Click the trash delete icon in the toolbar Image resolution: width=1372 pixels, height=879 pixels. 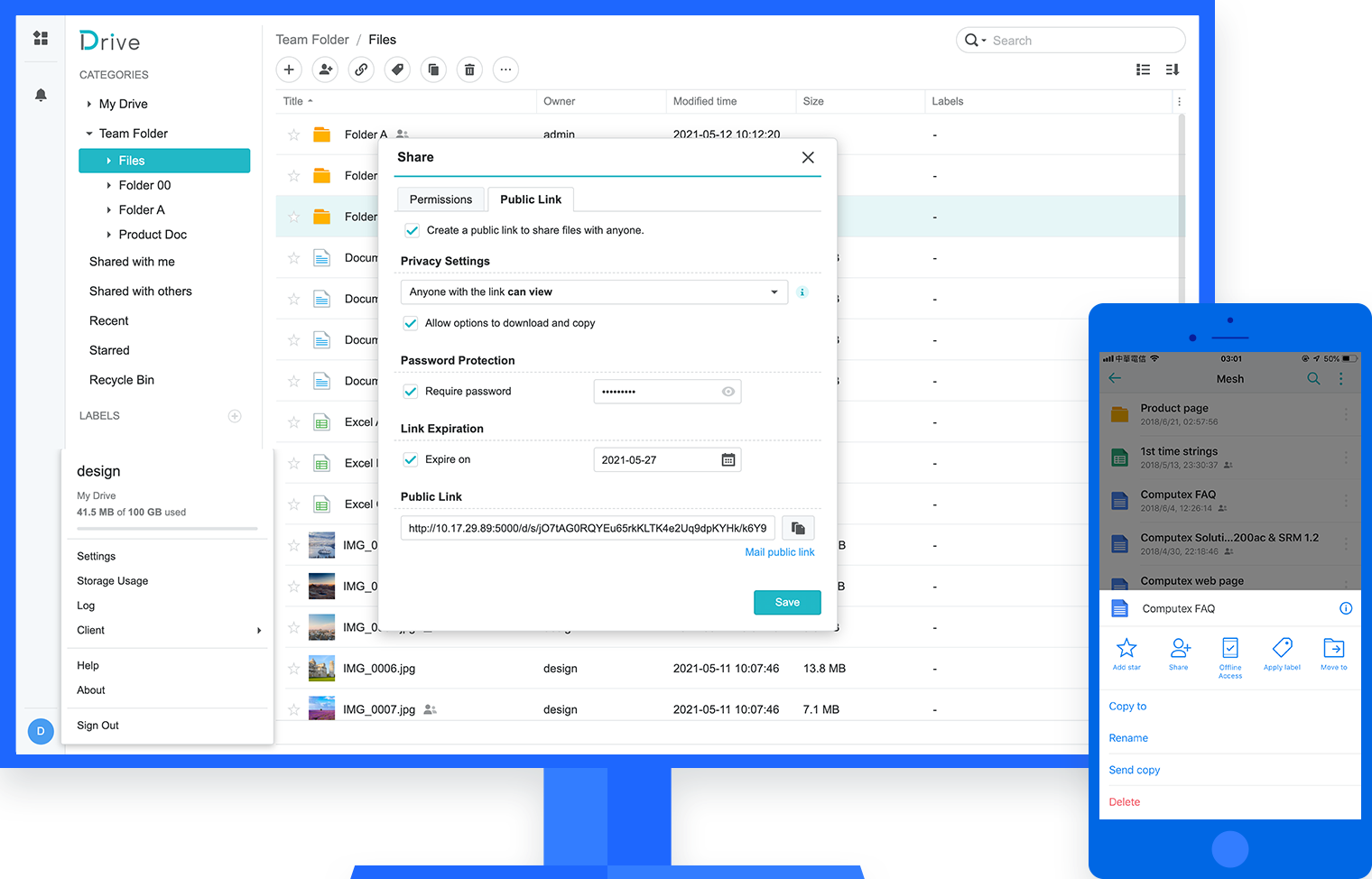(x=469, y=69)
